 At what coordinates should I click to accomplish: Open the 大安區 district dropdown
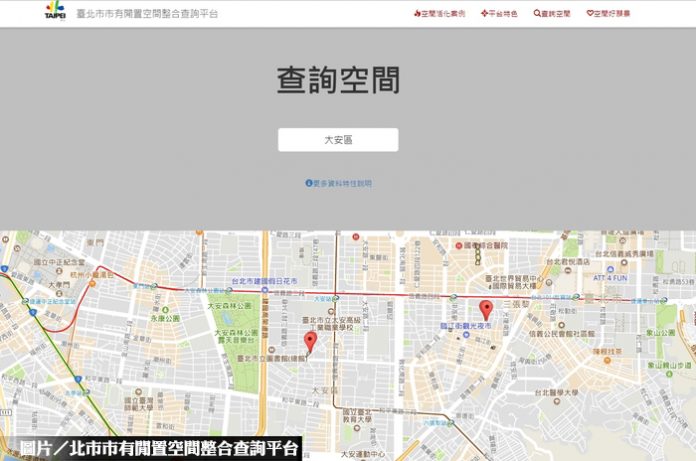(338, 140)
